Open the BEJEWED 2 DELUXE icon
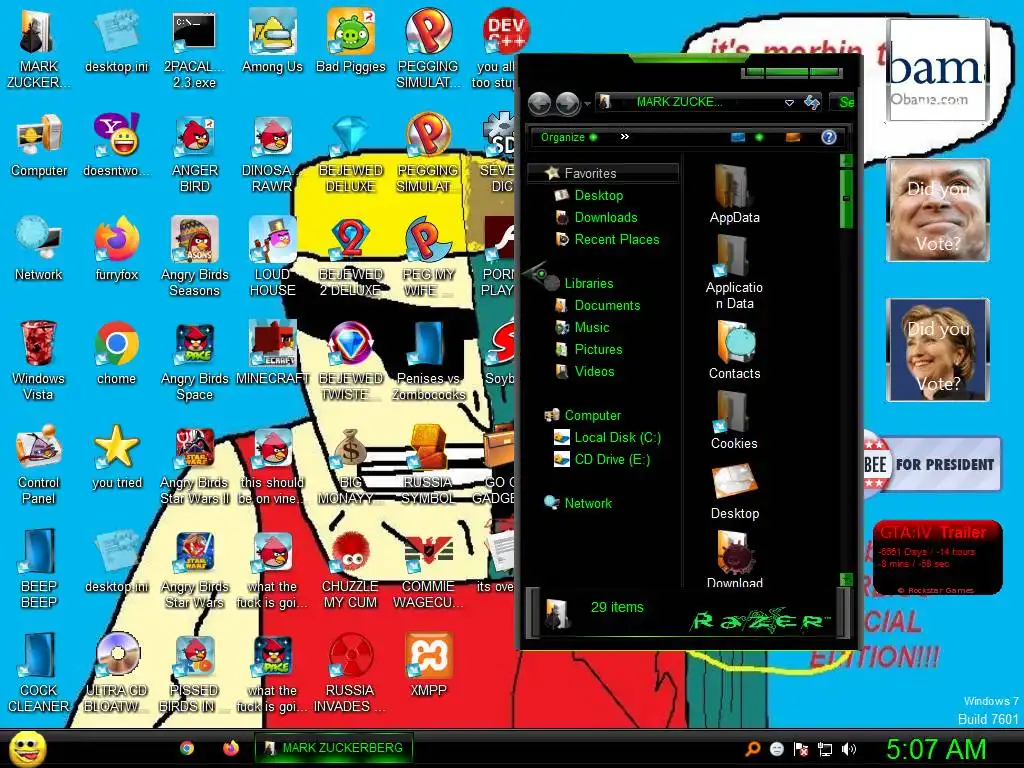The height and width of the screenshot is (768, 1024). [x=351, y=258]
